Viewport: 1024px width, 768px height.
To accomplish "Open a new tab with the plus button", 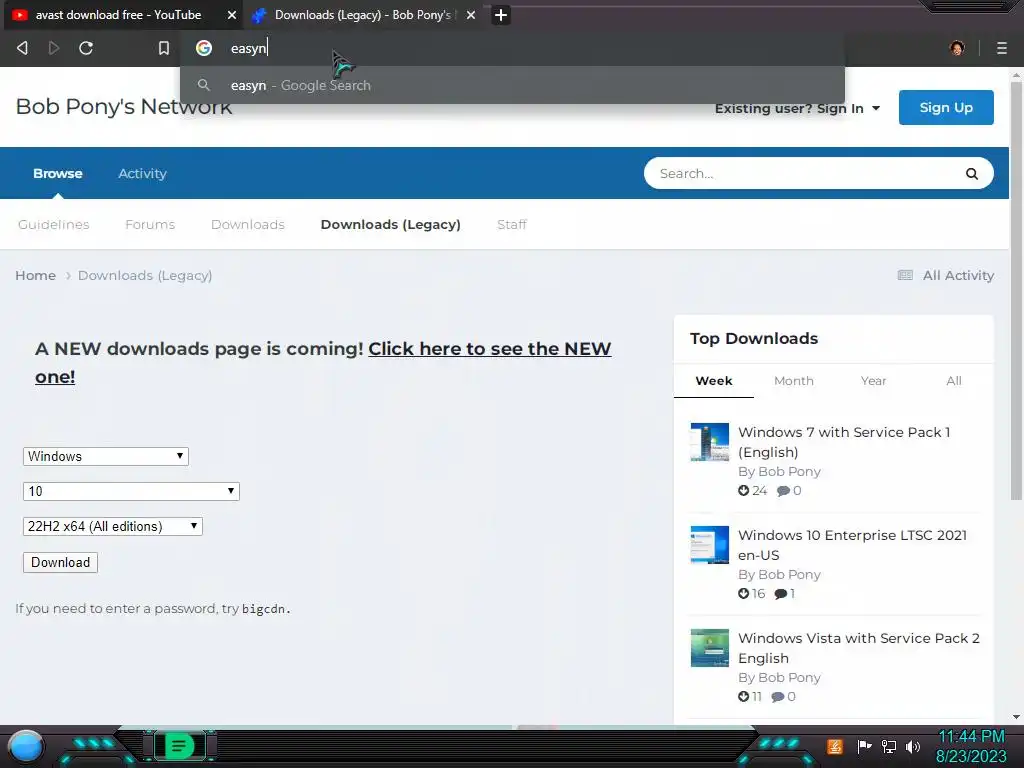I will pos(500,15).
